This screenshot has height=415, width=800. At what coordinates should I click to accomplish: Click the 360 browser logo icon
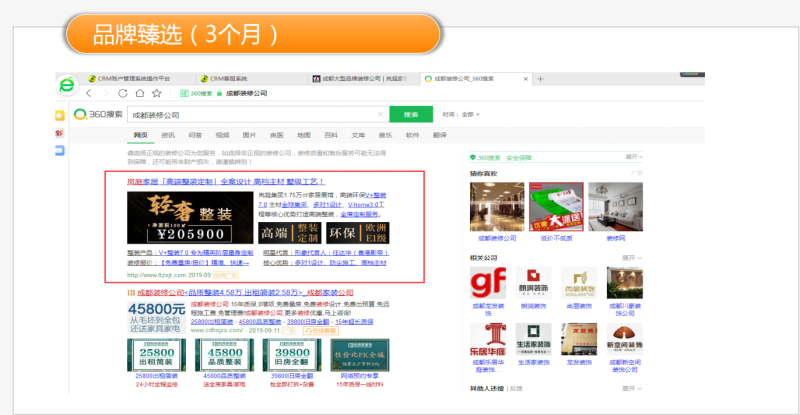click(x=67, y=85)
